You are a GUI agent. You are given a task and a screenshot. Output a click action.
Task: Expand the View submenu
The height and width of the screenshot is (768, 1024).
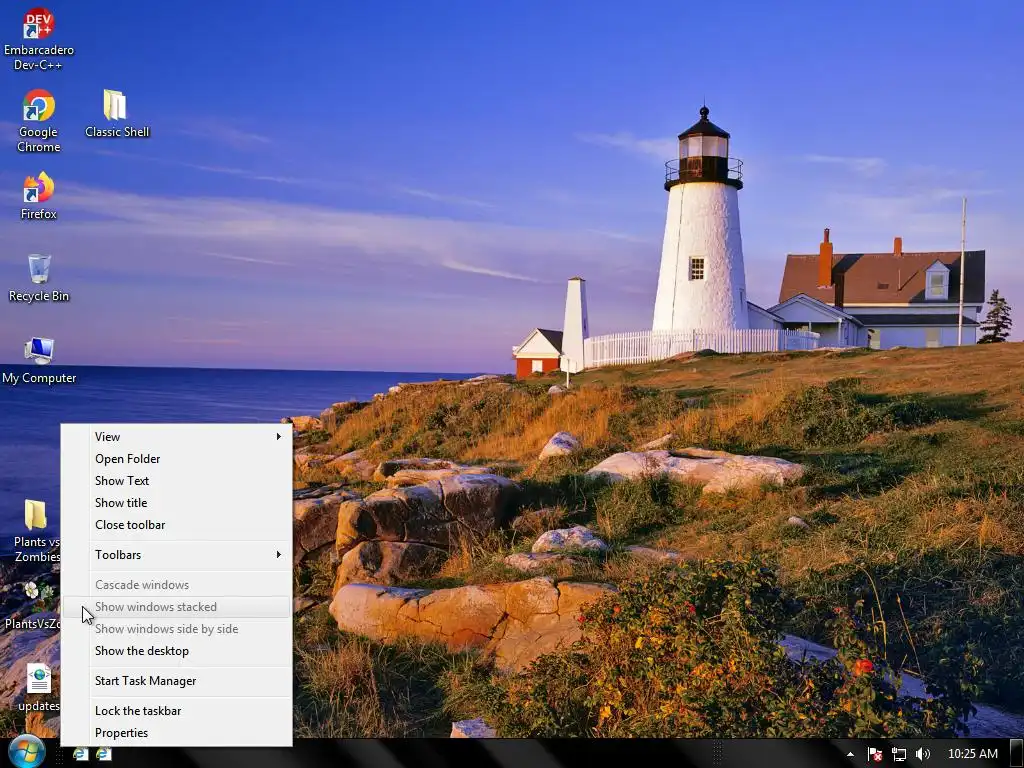(x=177, y=437)
